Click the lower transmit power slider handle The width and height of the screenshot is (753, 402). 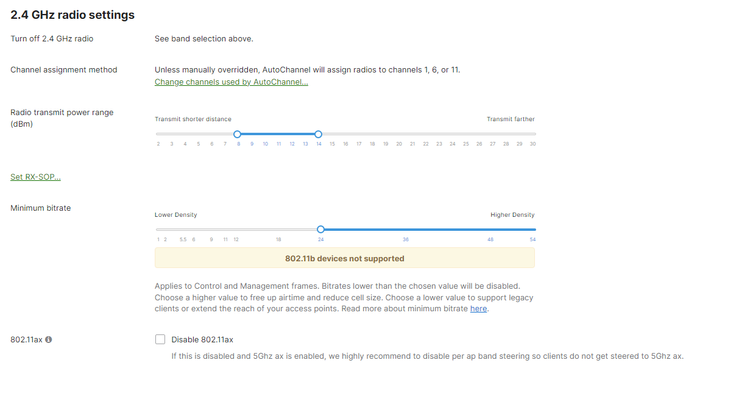(237, 134)
